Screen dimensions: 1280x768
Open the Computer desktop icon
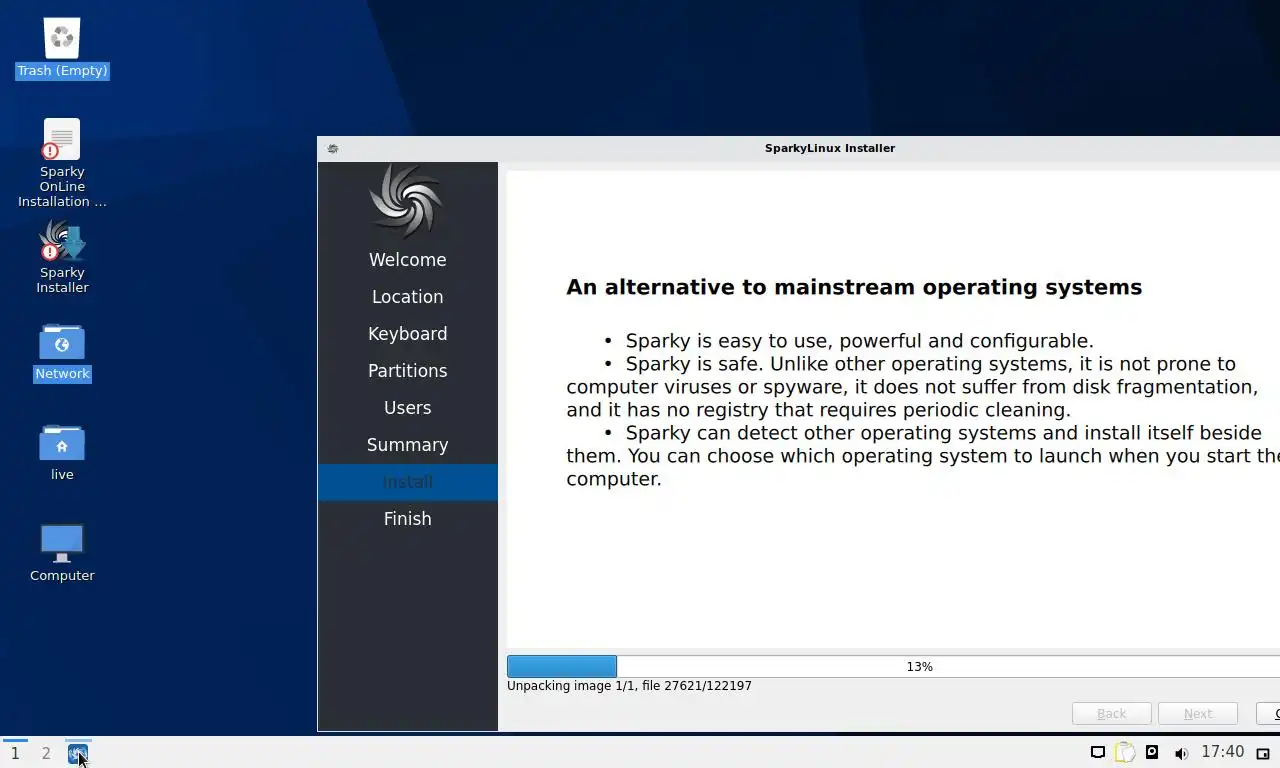point(62,553)
